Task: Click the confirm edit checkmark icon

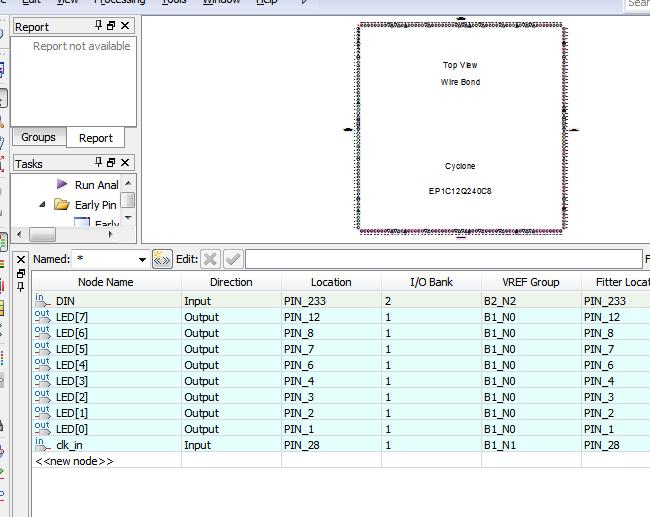Action: tap(233, 259)
